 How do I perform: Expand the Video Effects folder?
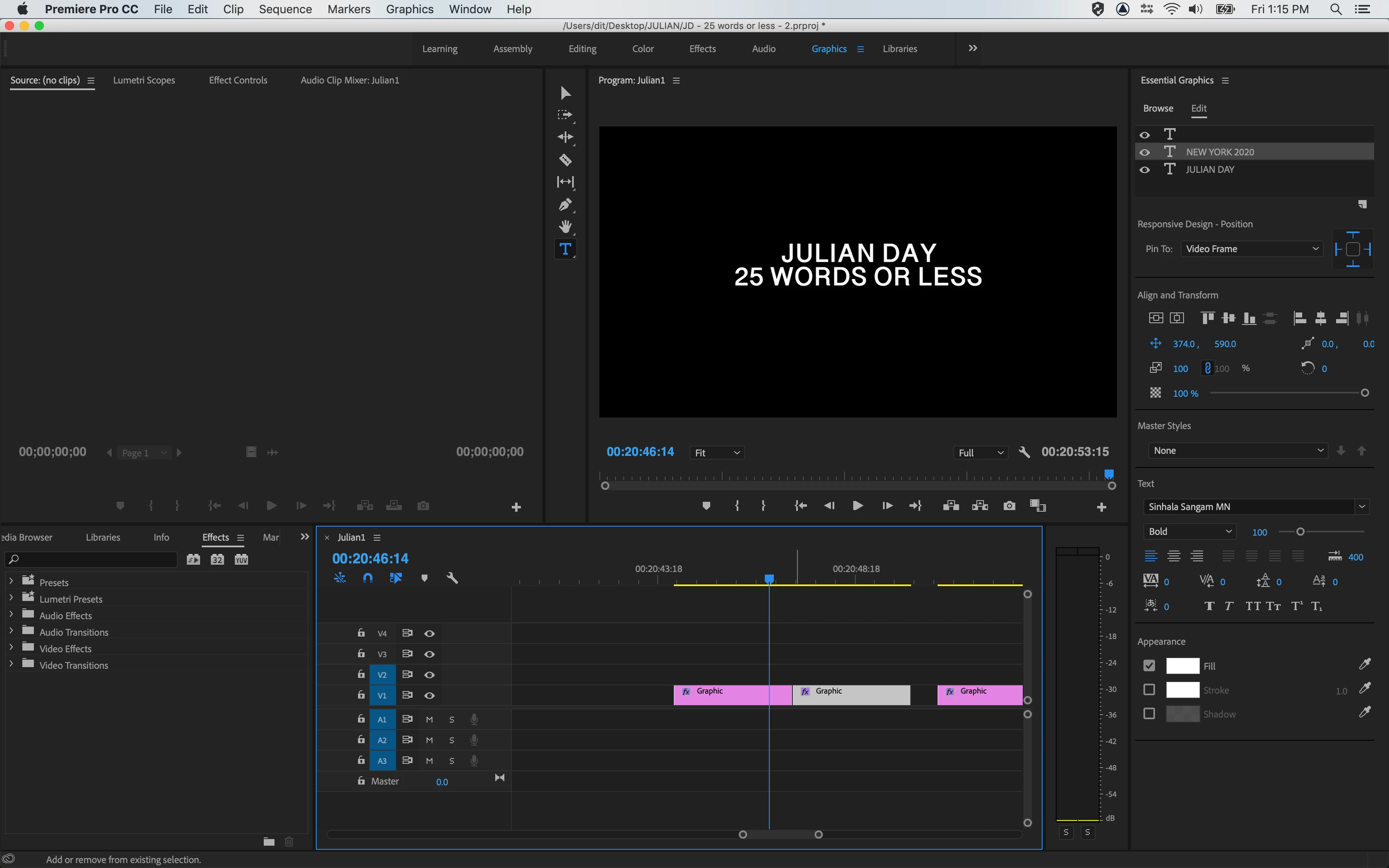pyautogui.click(x=11, y=648)
